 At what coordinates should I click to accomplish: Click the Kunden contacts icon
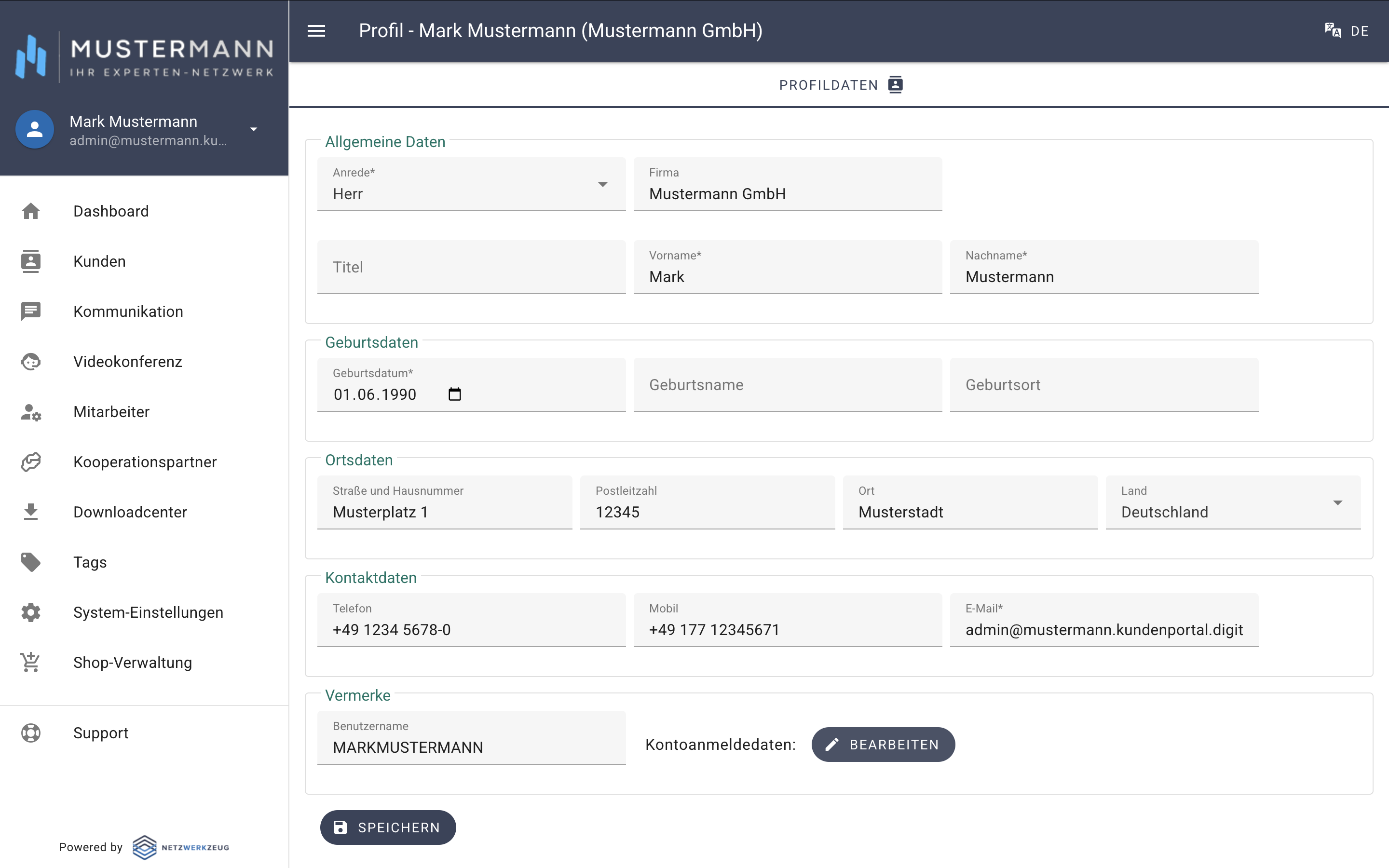point(31,261)
